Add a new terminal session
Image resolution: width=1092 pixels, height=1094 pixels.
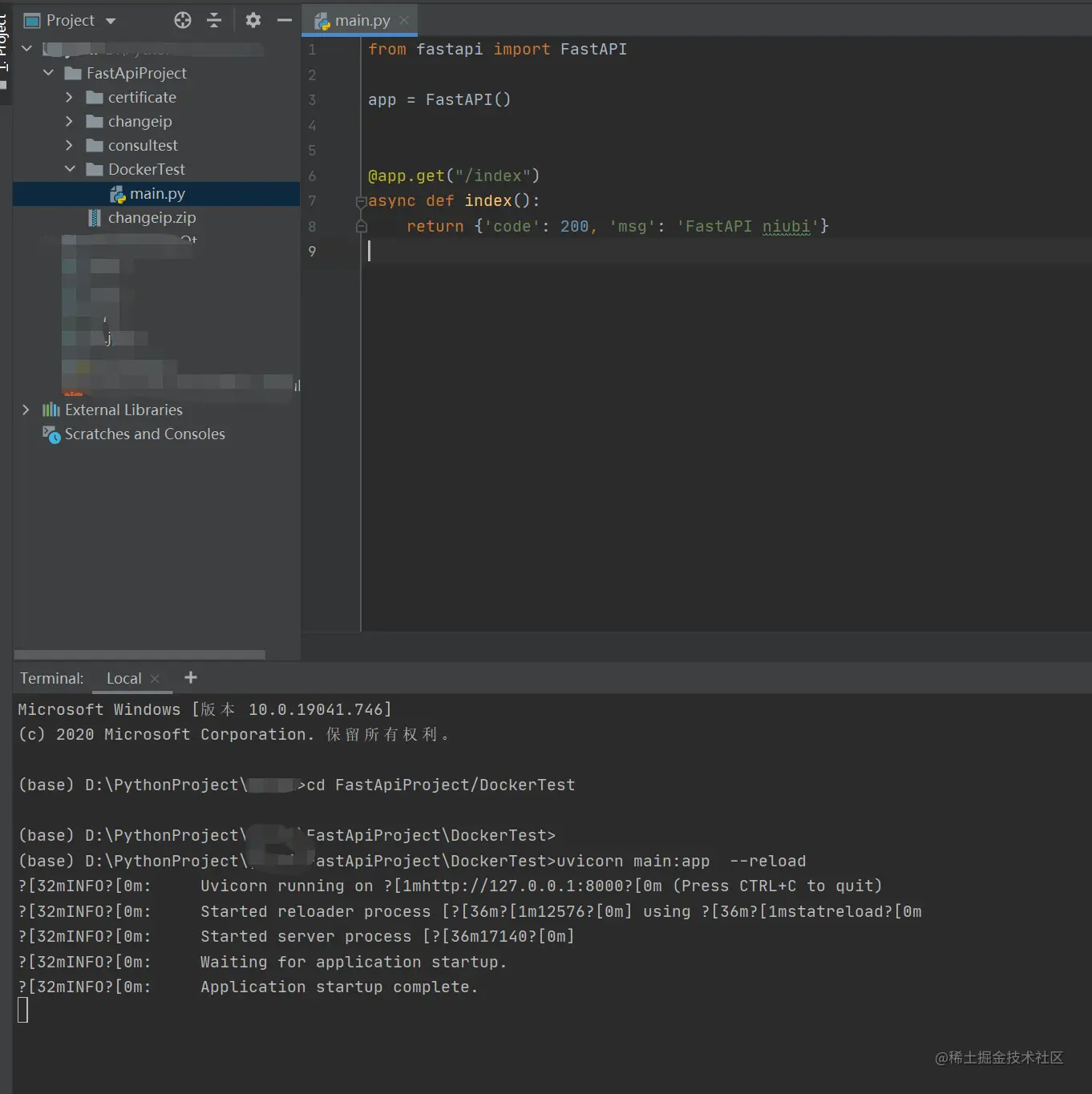191,677
